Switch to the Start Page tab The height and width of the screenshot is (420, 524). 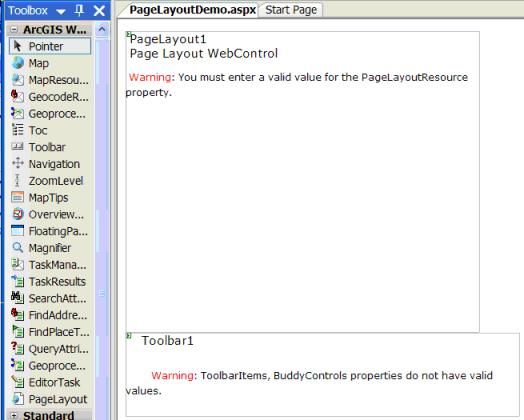pyautogui.click(x=291, y=10)
